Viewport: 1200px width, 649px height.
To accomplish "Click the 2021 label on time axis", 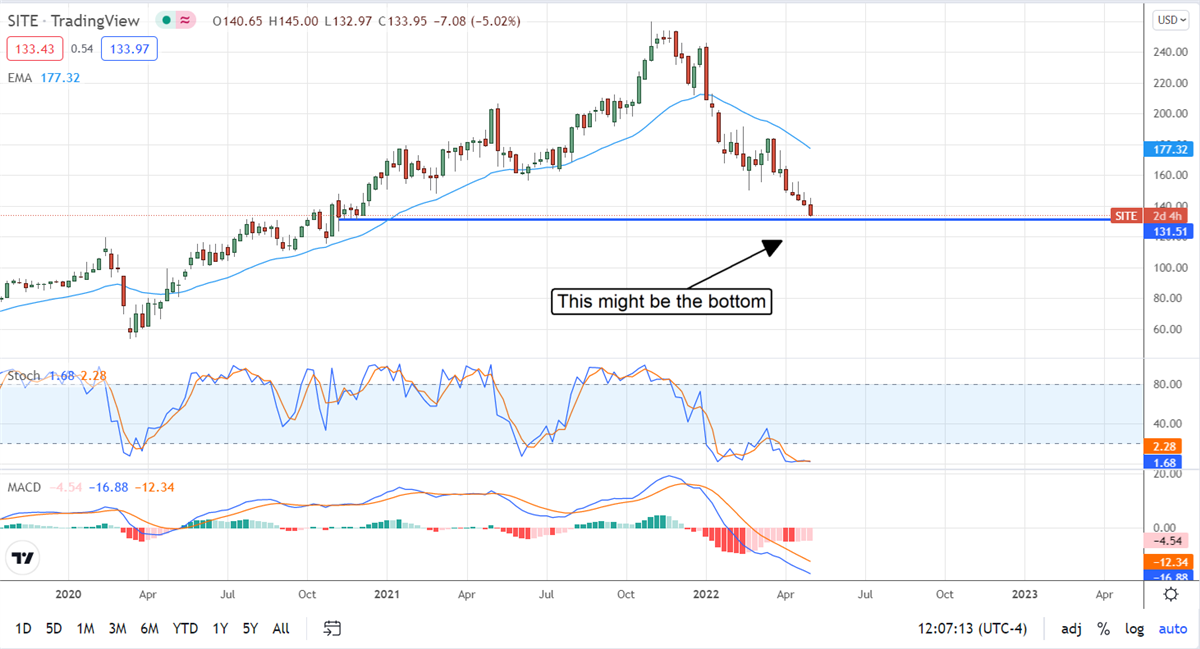I will click(387, 594).
